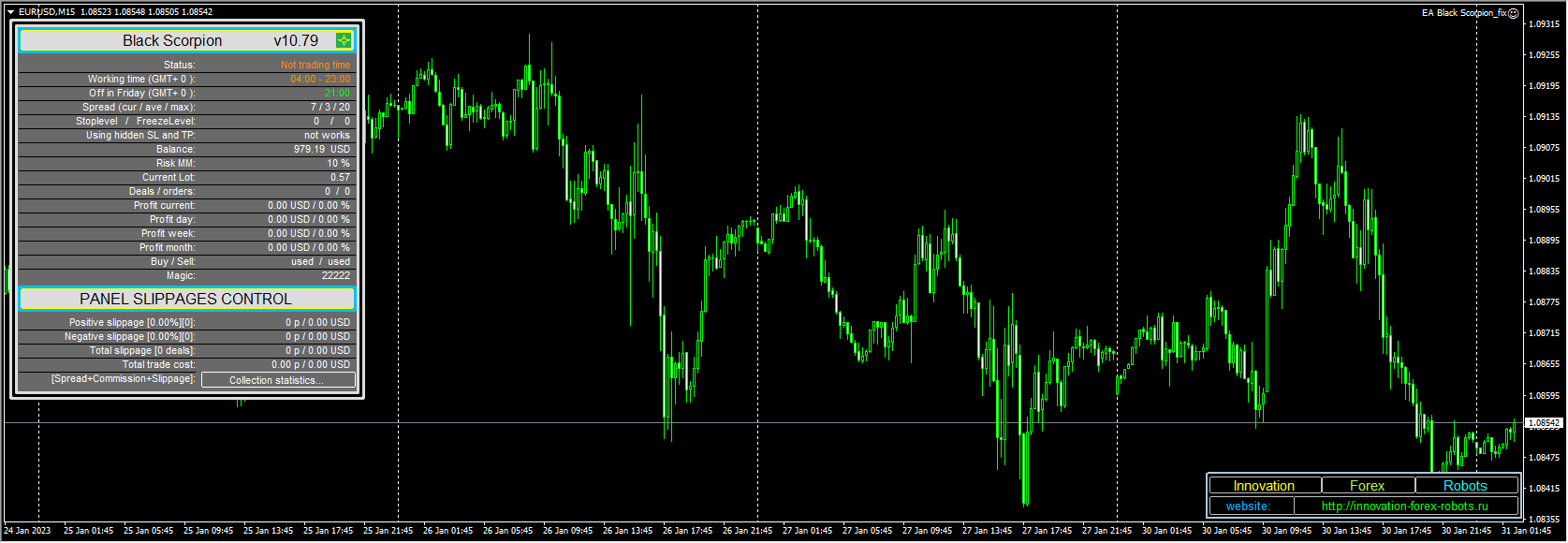Click the Stoplevel / FreezeLevel label
This screenshot has height=543, width=1568.
(x=136, y=122)
